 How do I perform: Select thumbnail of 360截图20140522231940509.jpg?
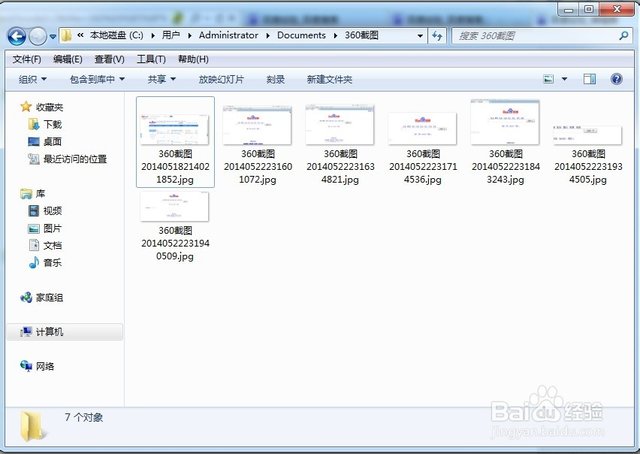tap(174, 207)
